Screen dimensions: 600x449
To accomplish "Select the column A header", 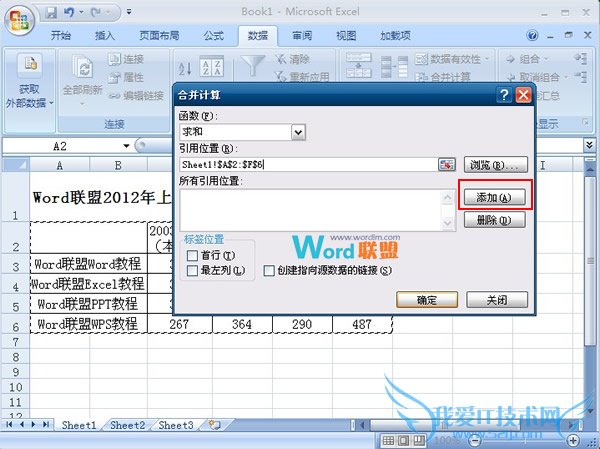I will (60, 165).
